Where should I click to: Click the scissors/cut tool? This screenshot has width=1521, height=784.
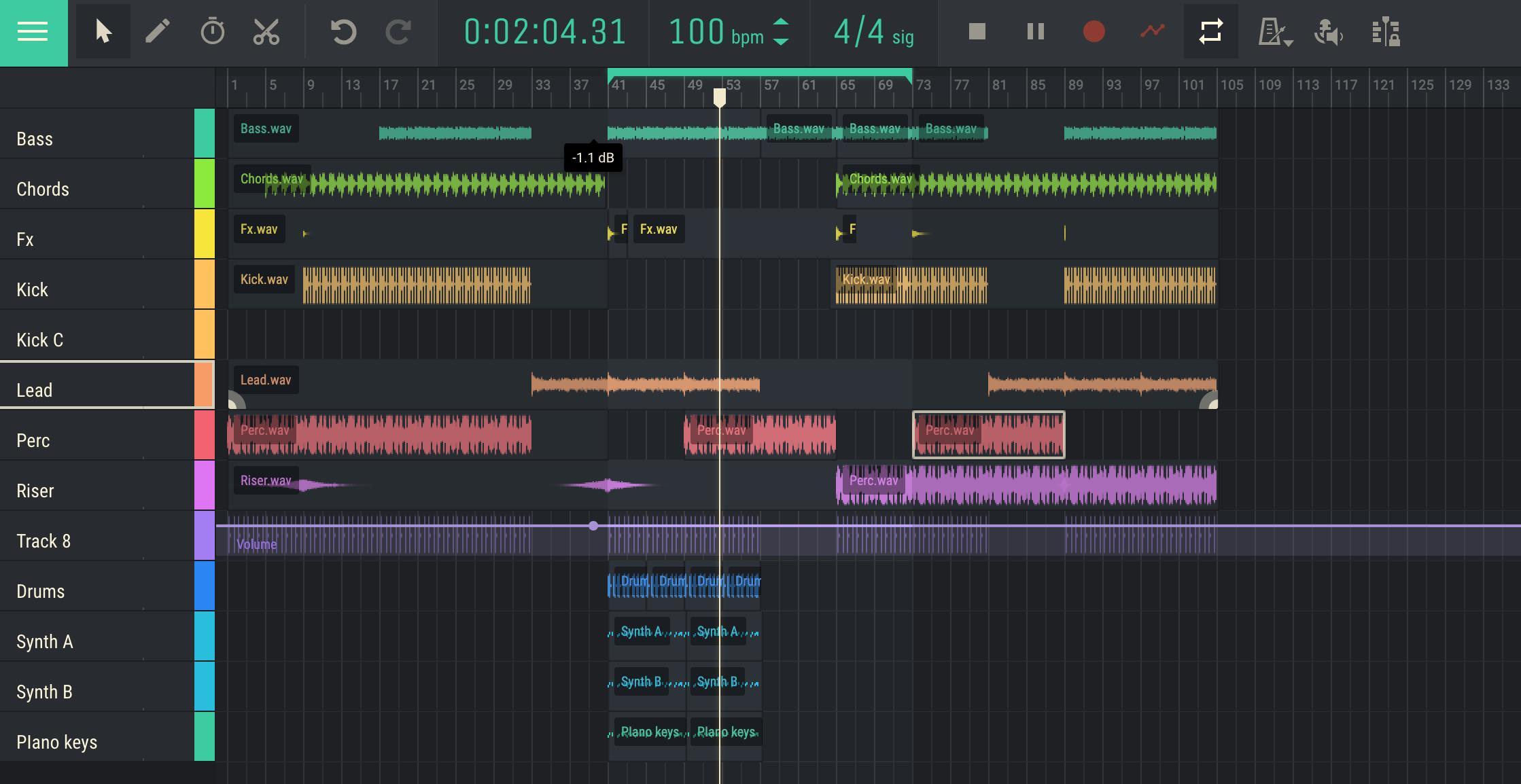tap(264, 30)
